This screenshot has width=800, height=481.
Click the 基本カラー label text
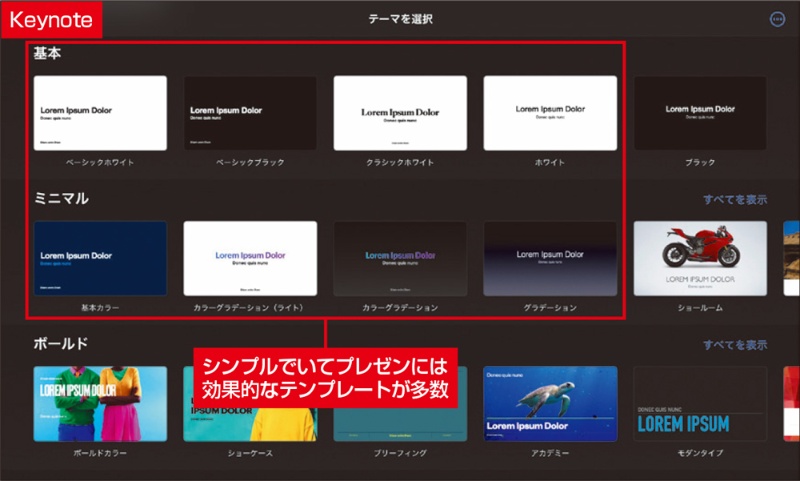(100, 308)
